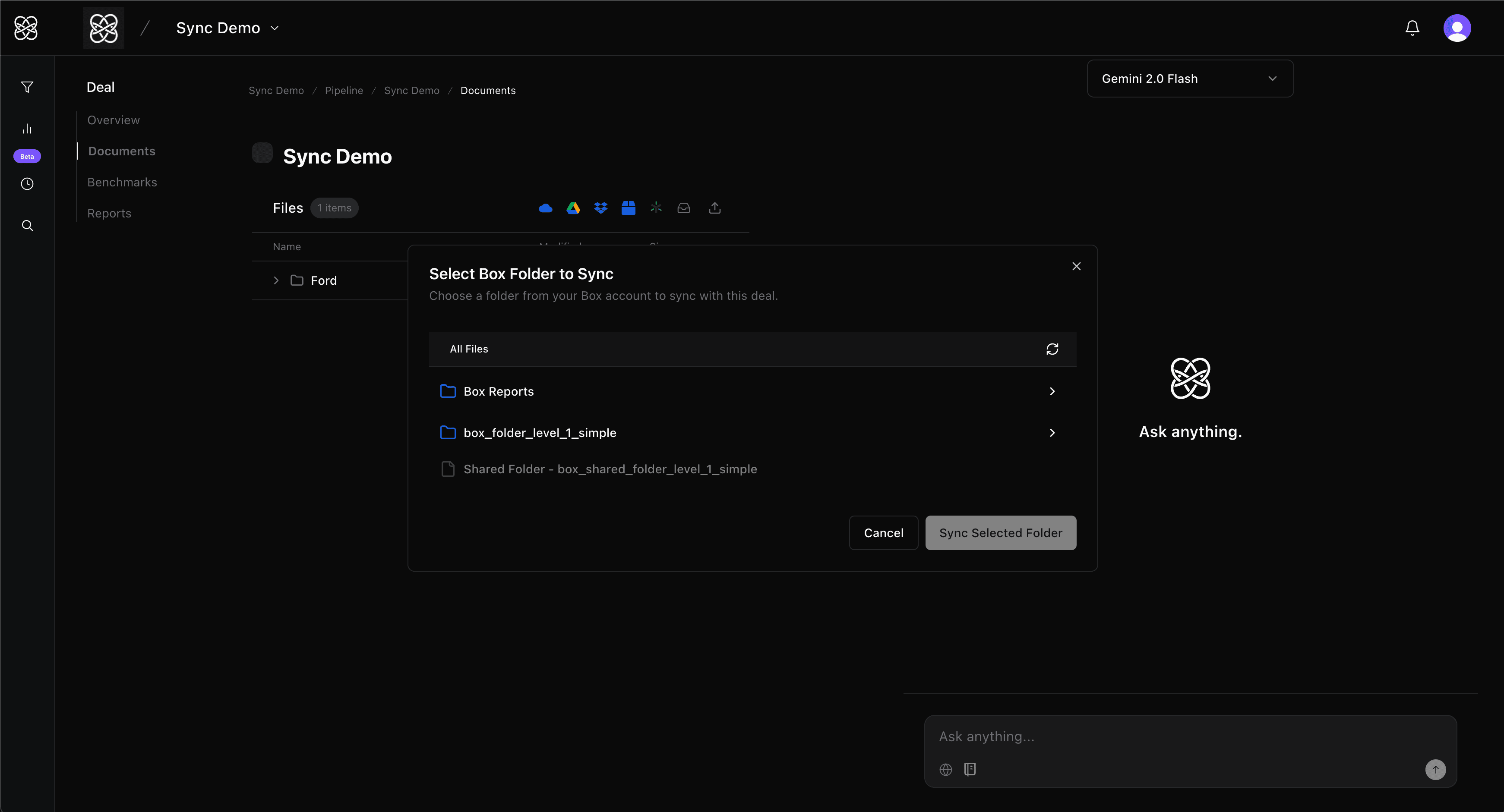Click the globe web search icon in chat box

click(946, 769)
